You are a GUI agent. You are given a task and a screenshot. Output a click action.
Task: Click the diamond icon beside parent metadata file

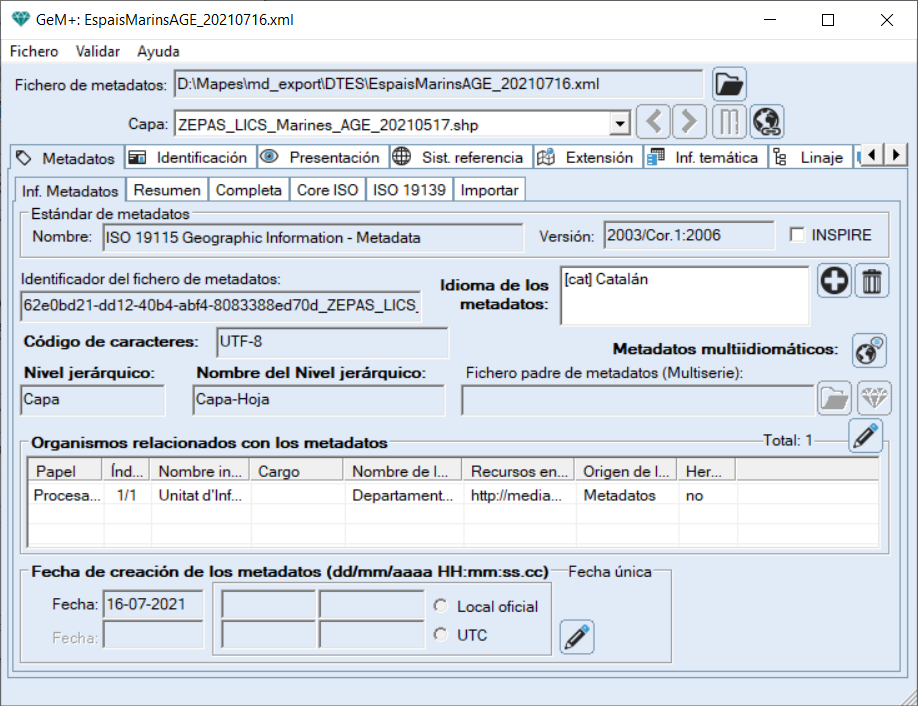(x=874, y=398)
